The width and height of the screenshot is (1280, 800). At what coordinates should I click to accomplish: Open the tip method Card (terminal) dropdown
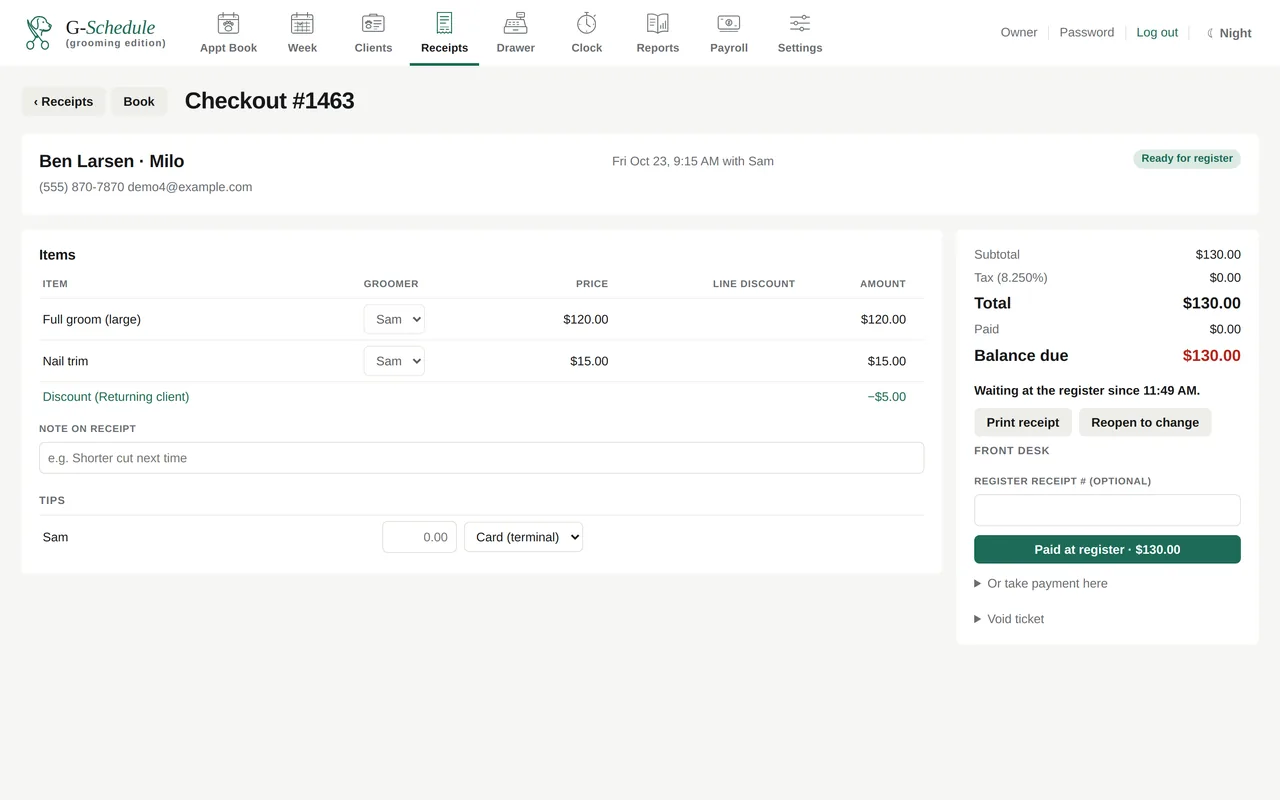coord(523,537)
